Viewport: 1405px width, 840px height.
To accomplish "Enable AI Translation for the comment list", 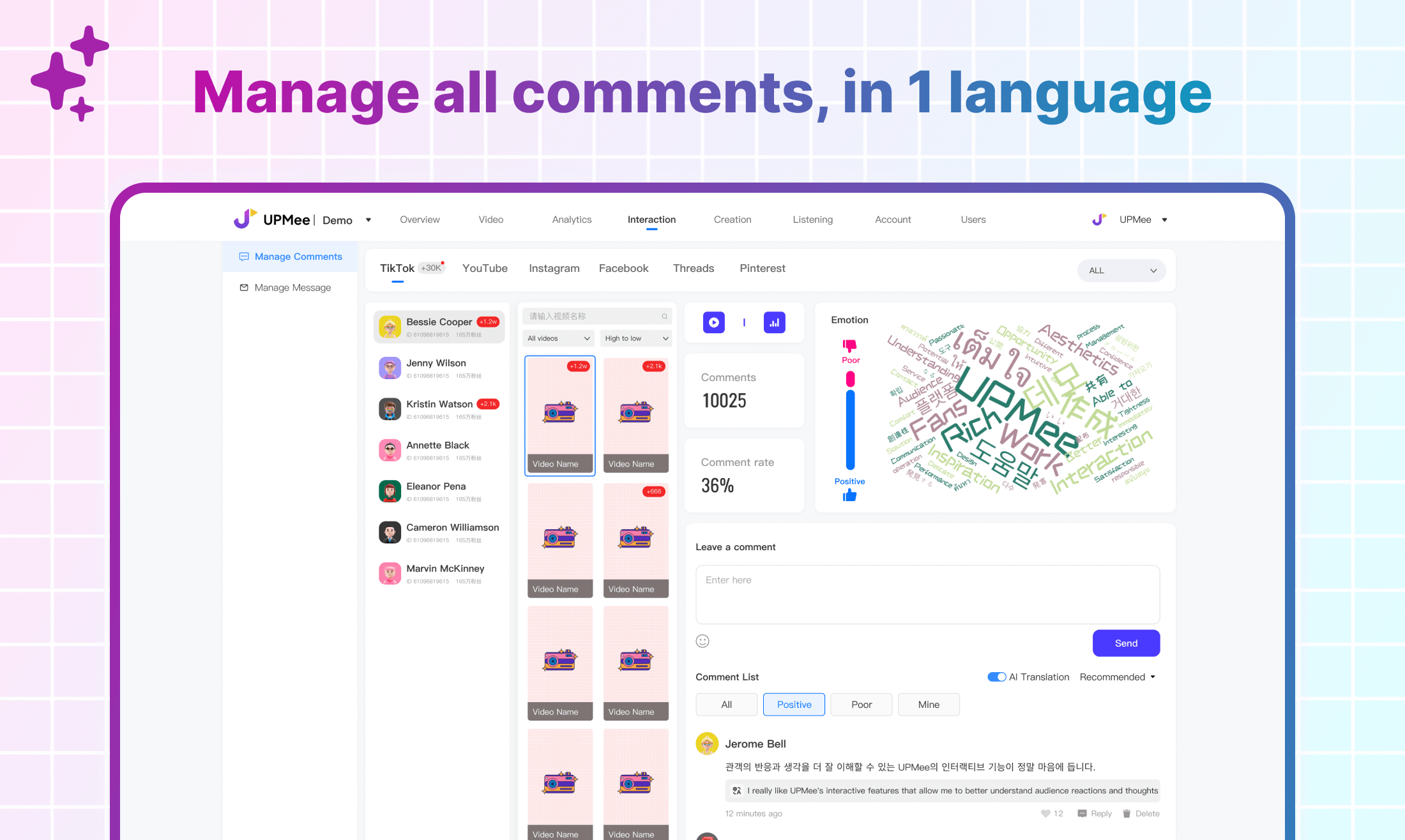I will click(x=996, y=677).
